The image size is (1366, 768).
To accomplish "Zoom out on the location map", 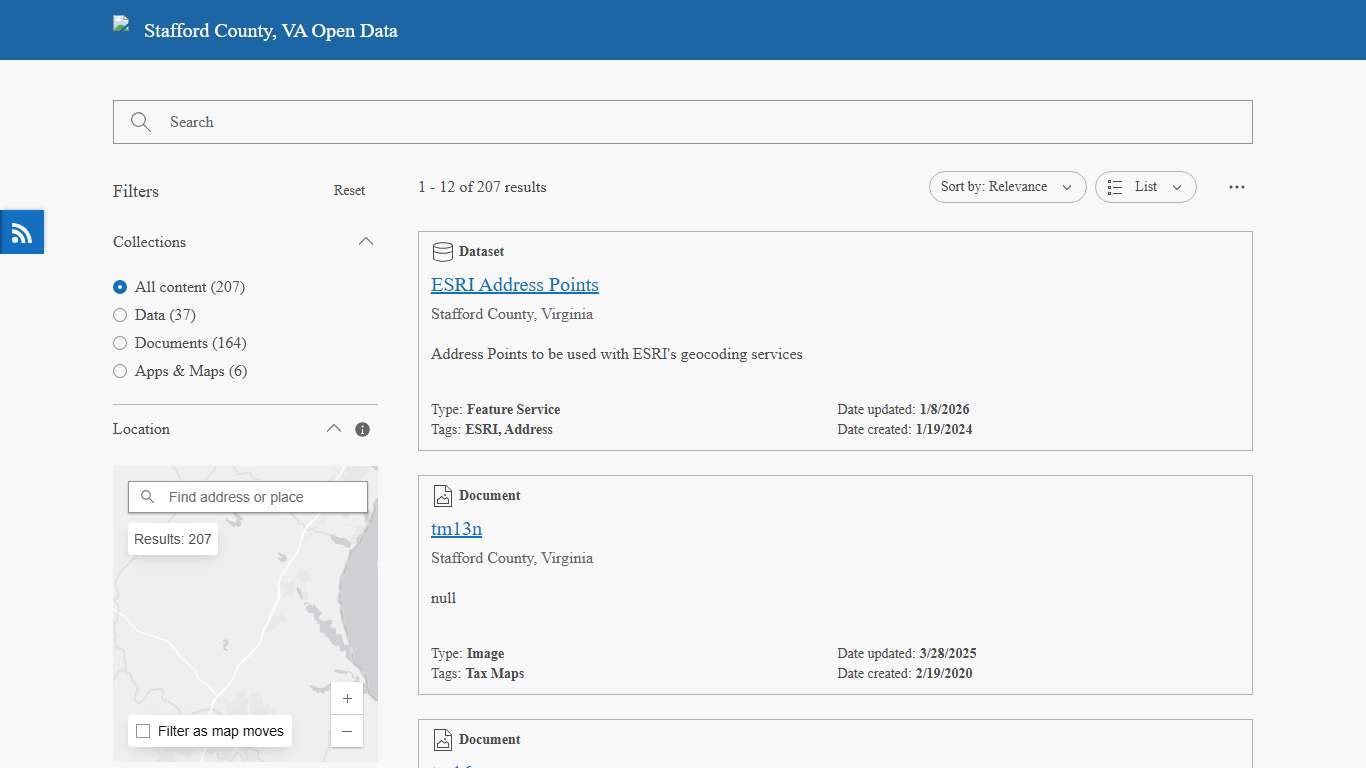I will pos(347,731).
